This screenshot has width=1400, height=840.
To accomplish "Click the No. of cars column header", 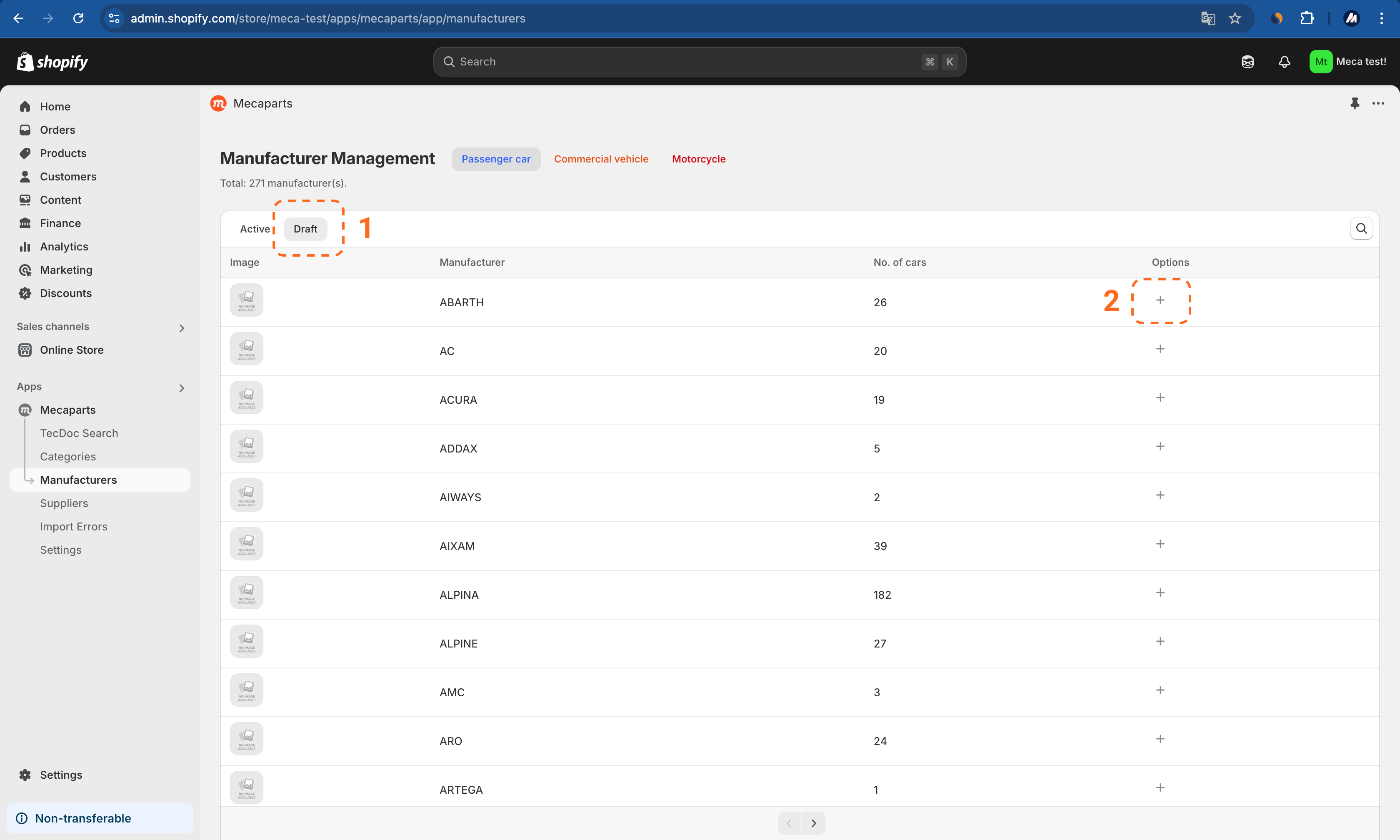I will click(x=899, y=262).
